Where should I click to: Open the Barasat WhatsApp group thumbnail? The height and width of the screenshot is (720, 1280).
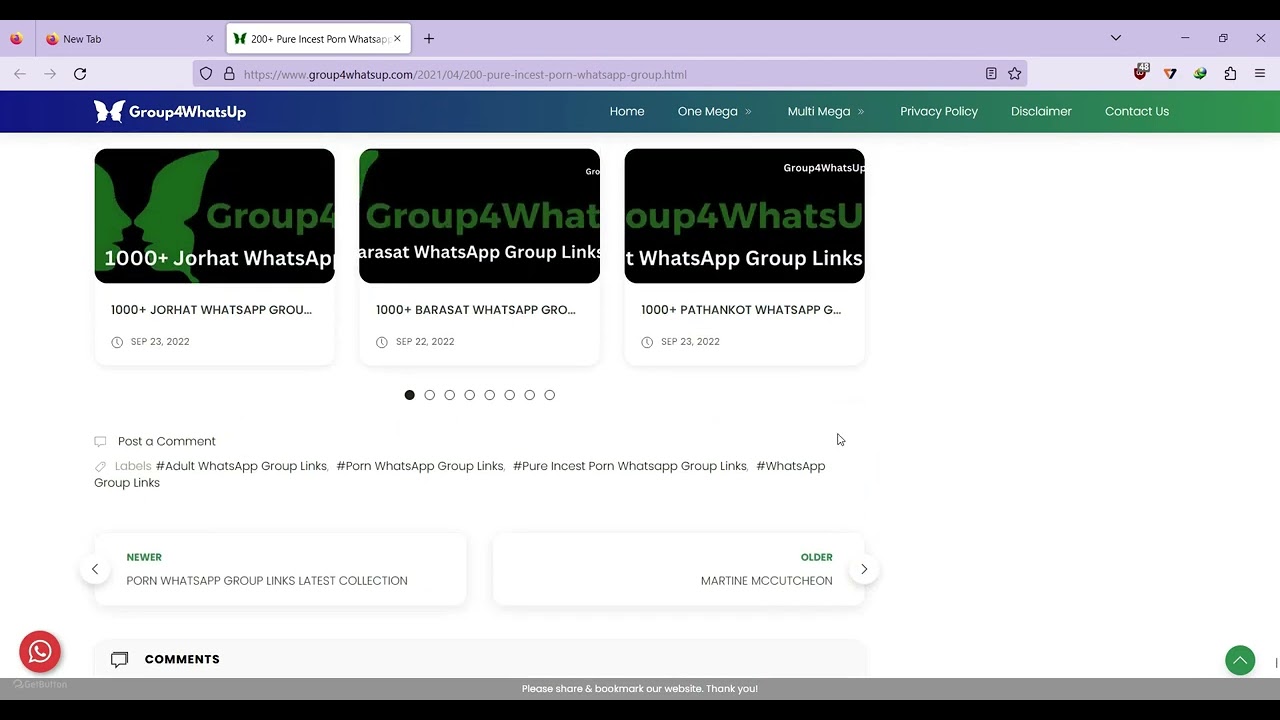tap(479, 216)
